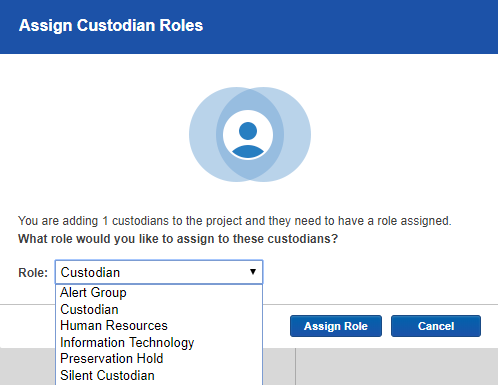Click the 'You are adding 1 custodians' message

coord(235,221)
